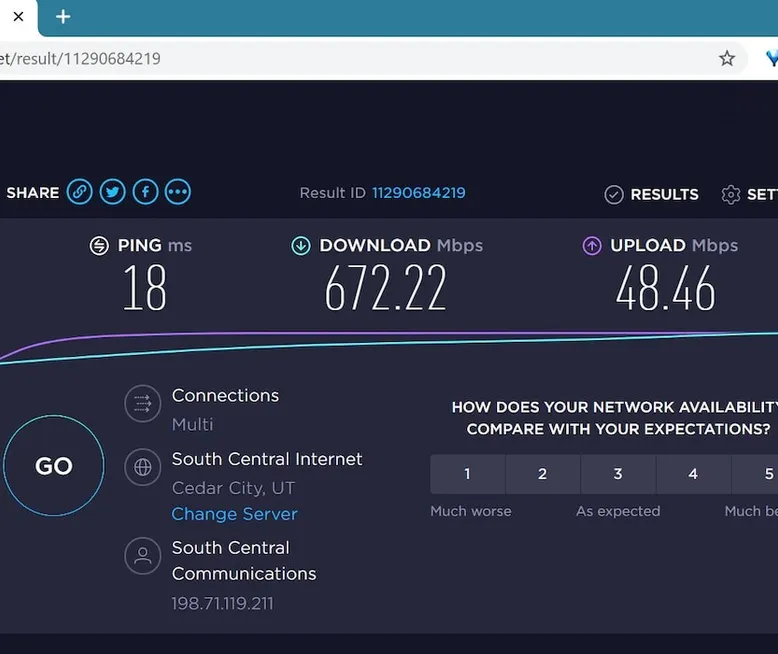Click South Central Internet server name
The width and height of the screenshot is (778, 654).
pyautogui.click(x=267, y=459)
